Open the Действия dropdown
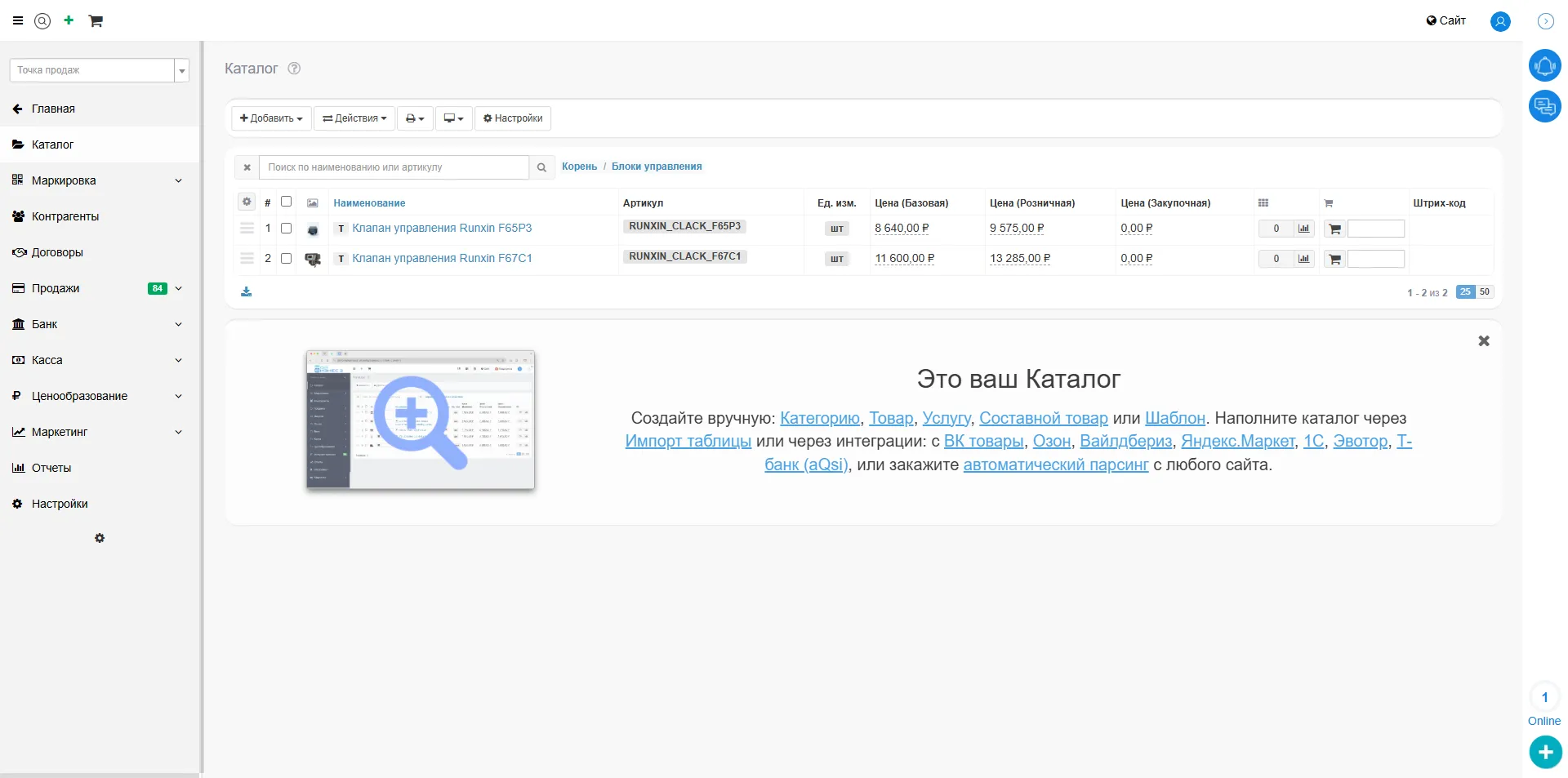Image resolution: width=1568 pixels, height=778 pixels. click(x=354, y=118)
